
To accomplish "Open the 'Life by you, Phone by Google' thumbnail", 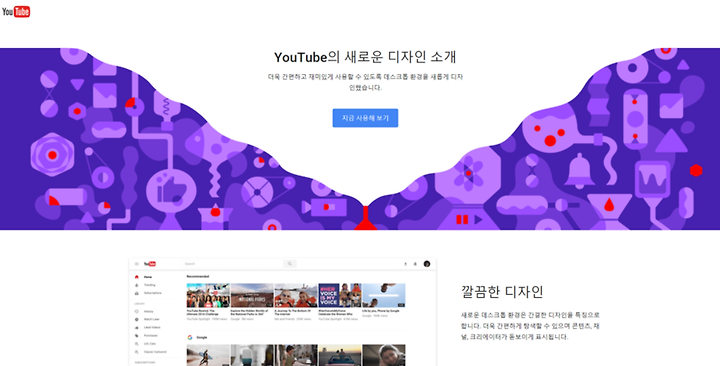I will pyautogui.click(x=384, y=295).
